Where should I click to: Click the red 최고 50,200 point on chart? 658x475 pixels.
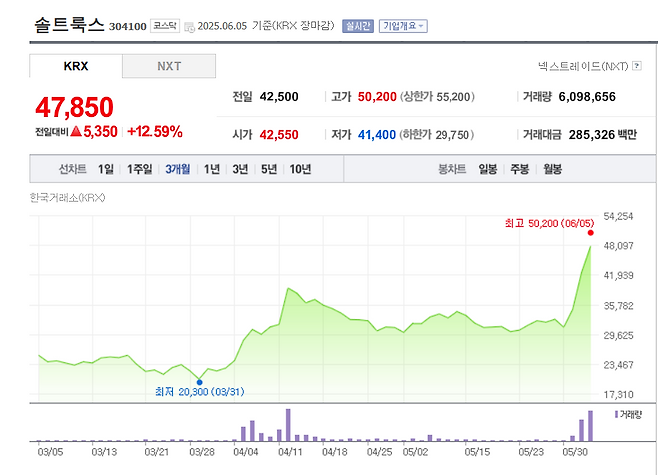pos(590,234)
